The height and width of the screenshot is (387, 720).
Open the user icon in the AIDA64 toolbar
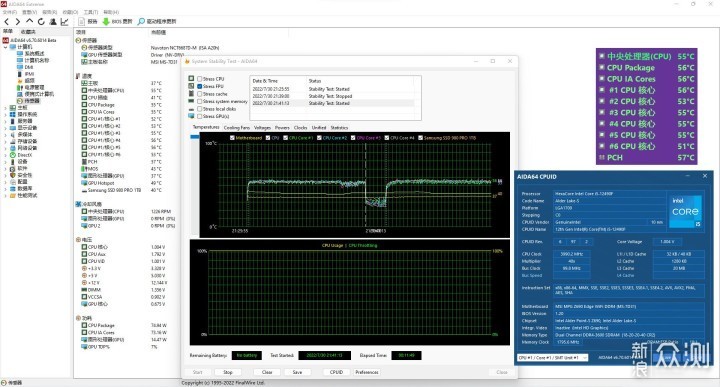(53, 22)
